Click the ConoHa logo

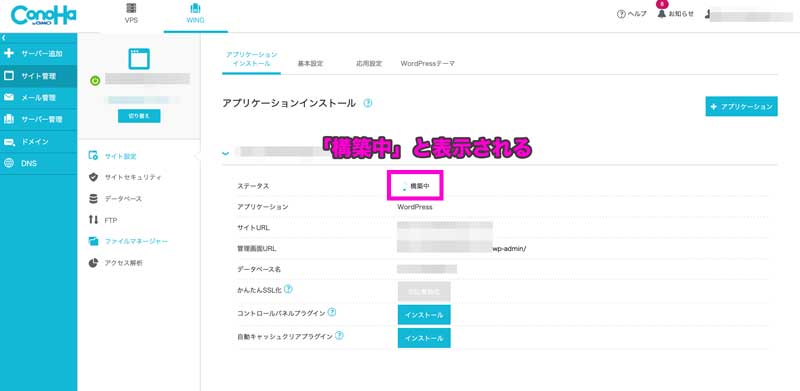[43, 16]
